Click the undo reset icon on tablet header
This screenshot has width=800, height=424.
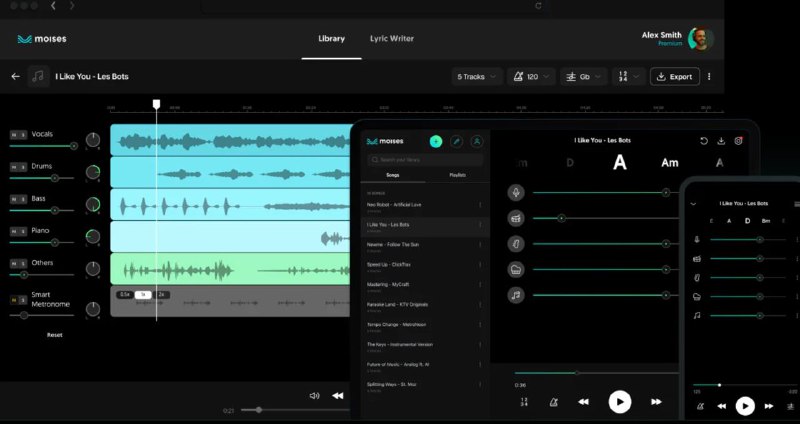pyautogui.click(x=704, y=141)
